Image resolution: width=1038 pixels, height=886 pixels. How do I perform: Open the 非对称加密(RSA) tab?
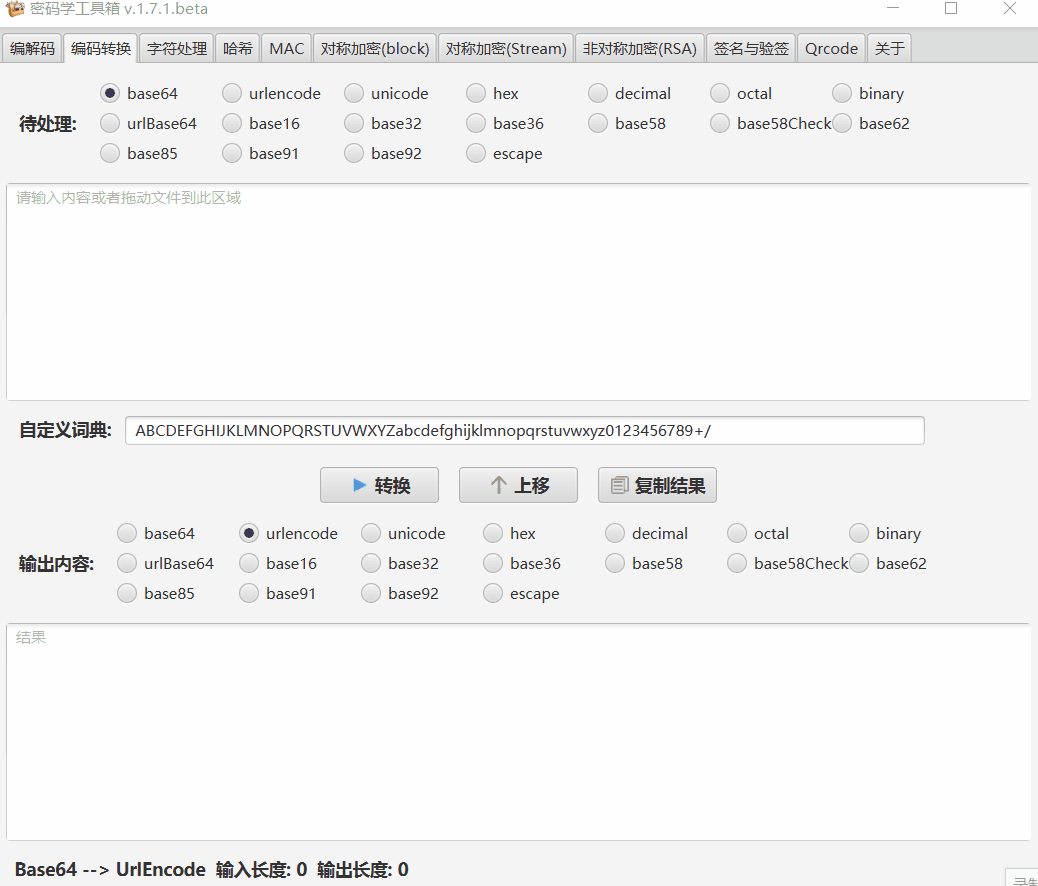click(639, 47)
